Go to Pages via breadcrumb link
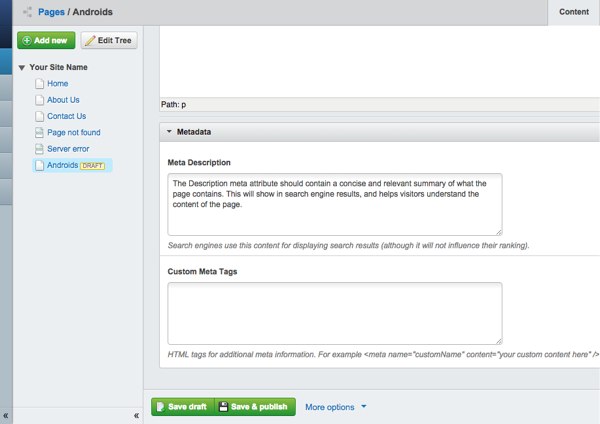600x424 pixels. pyautogui.click(x=52, y=12)
